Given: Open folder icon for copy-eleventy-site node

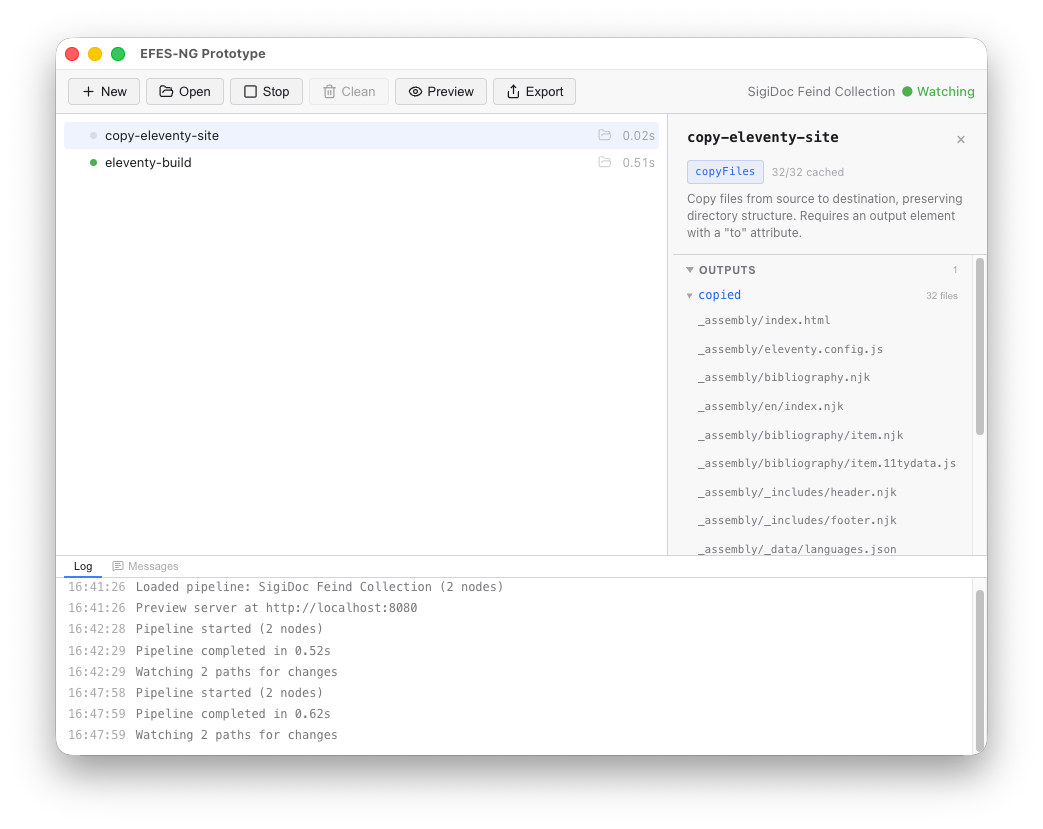Looking at the screenshot, I should (x=604, y=135).
